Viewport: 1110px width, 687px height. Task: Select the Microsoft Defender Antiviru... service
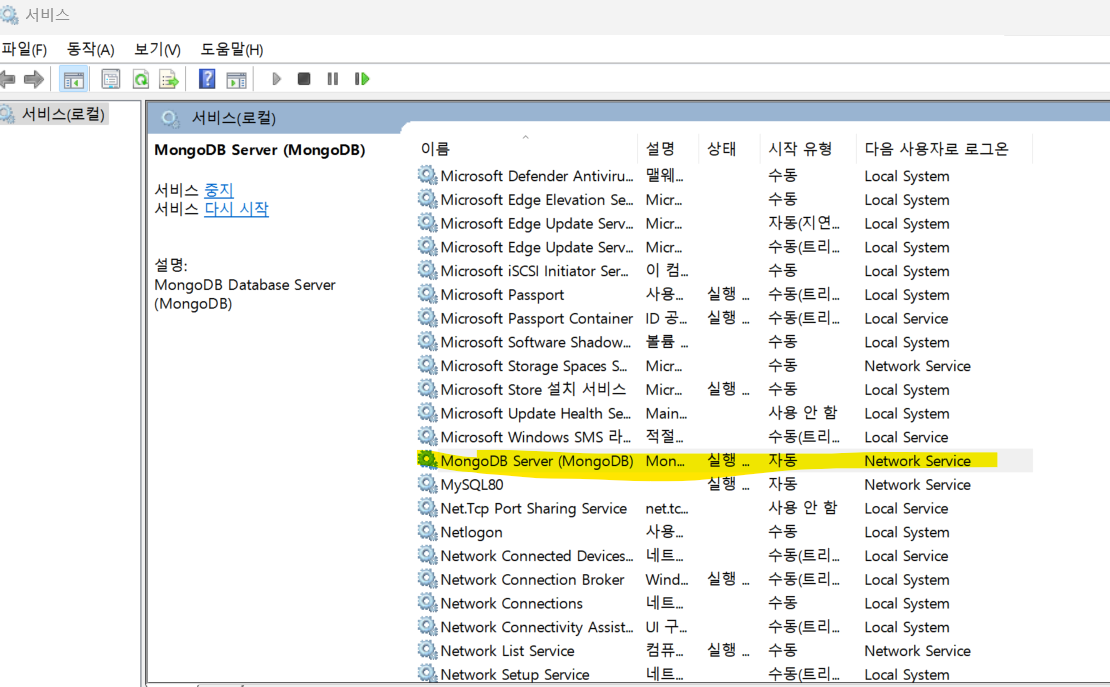pos(537,176)
